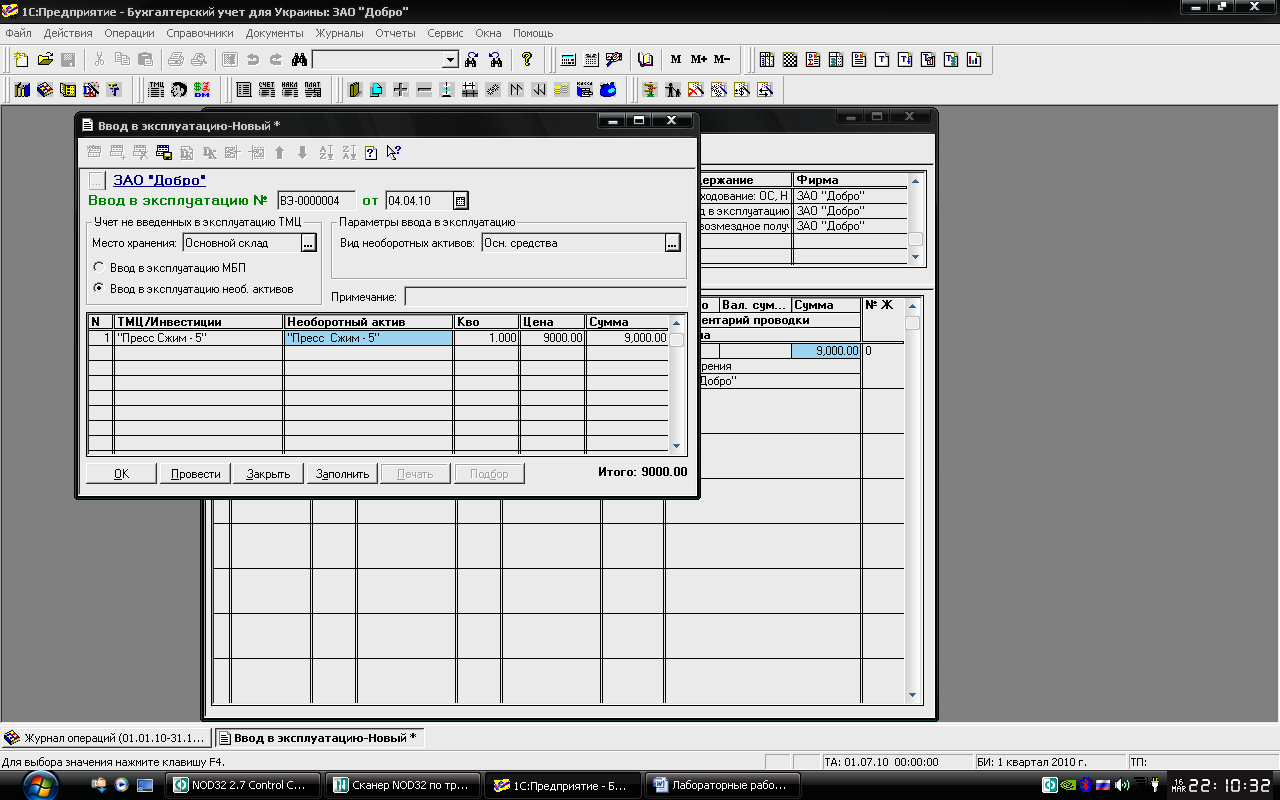Click the ТМЦ inventory toolbar icon
This screenshot has width=1280, height=800.
[156, 89]
